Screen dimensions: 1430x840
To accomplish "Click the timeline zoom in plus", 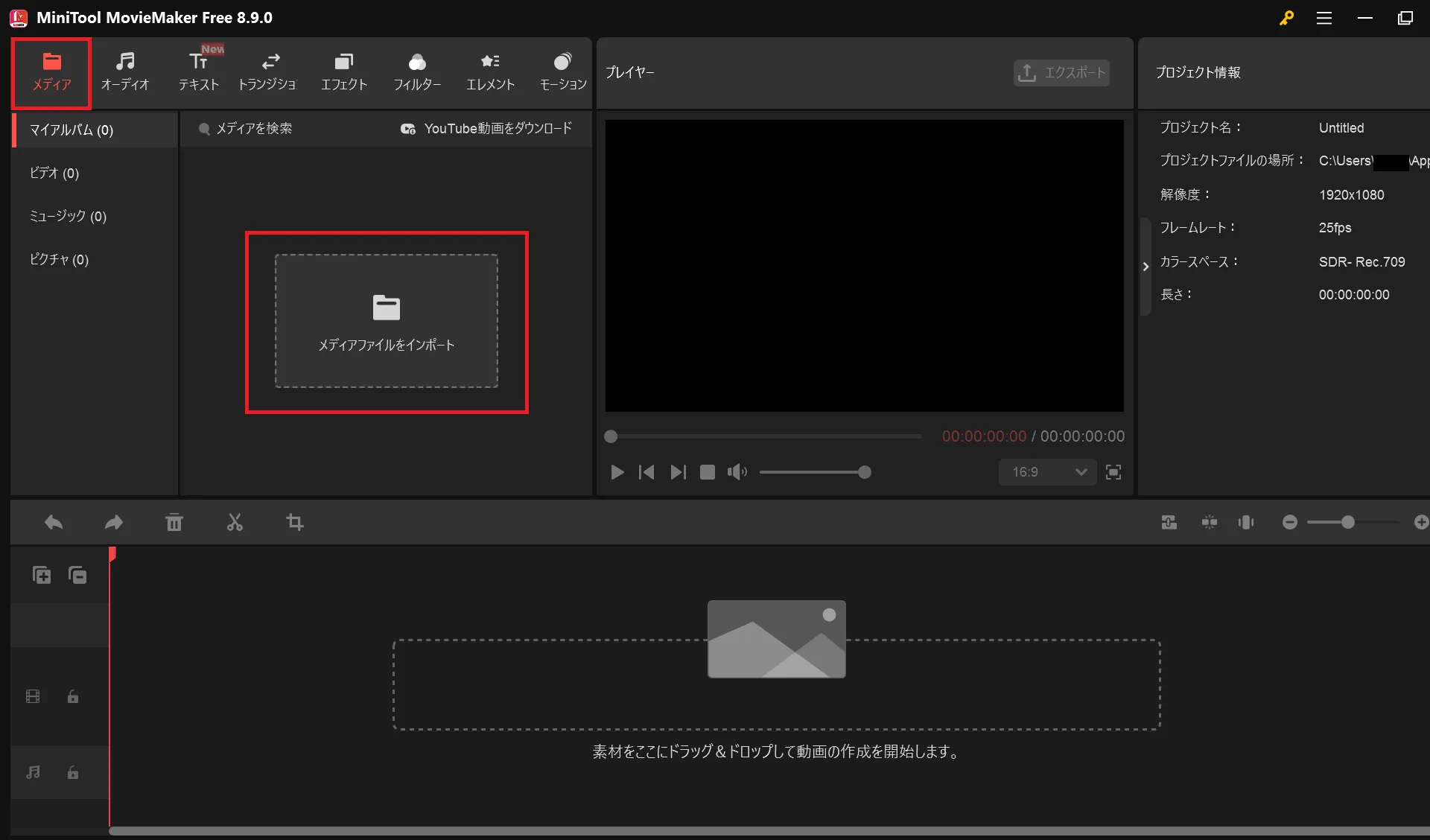I will point(1421,523).
